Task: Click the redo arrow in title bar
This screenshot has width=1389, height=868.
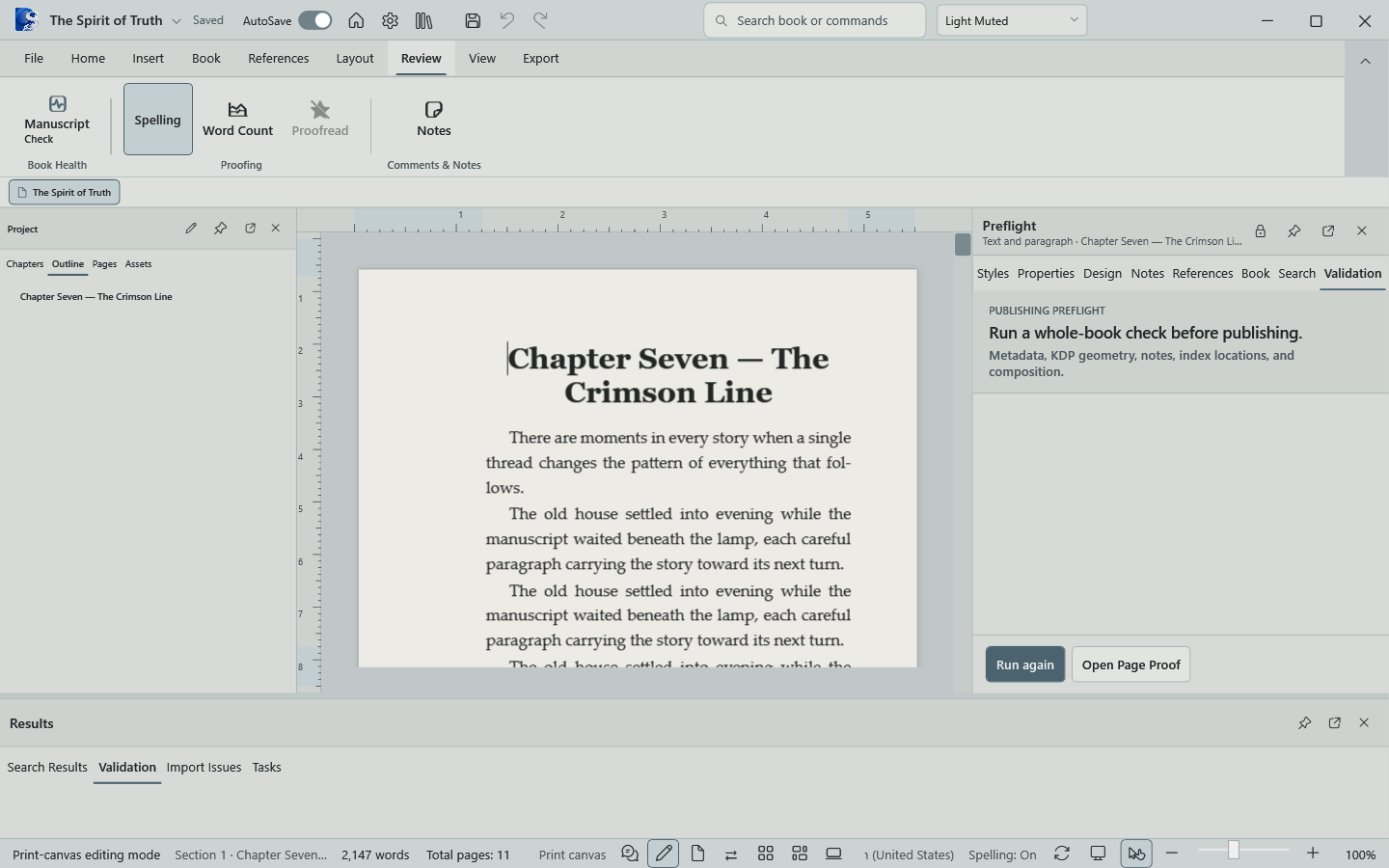Action: (x=540, y=20)
